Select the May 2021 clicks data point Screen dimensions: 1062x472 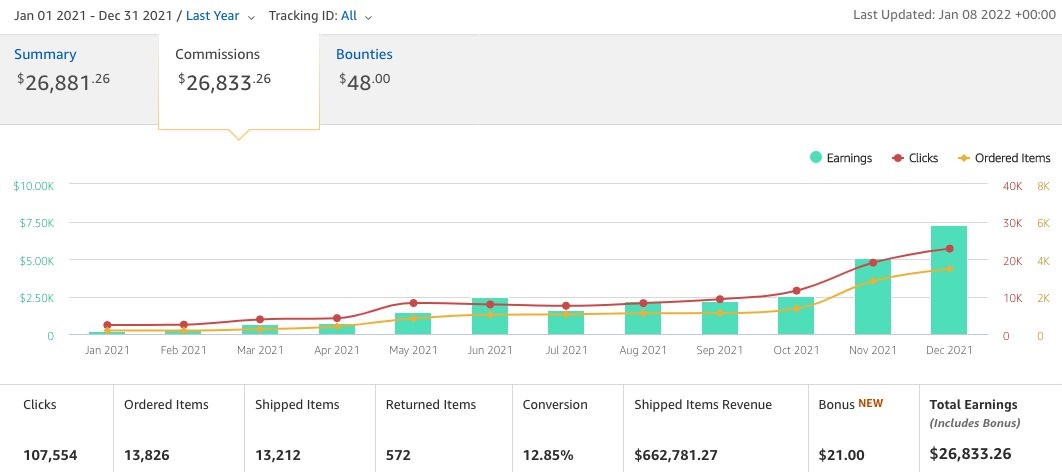[413, 303]
